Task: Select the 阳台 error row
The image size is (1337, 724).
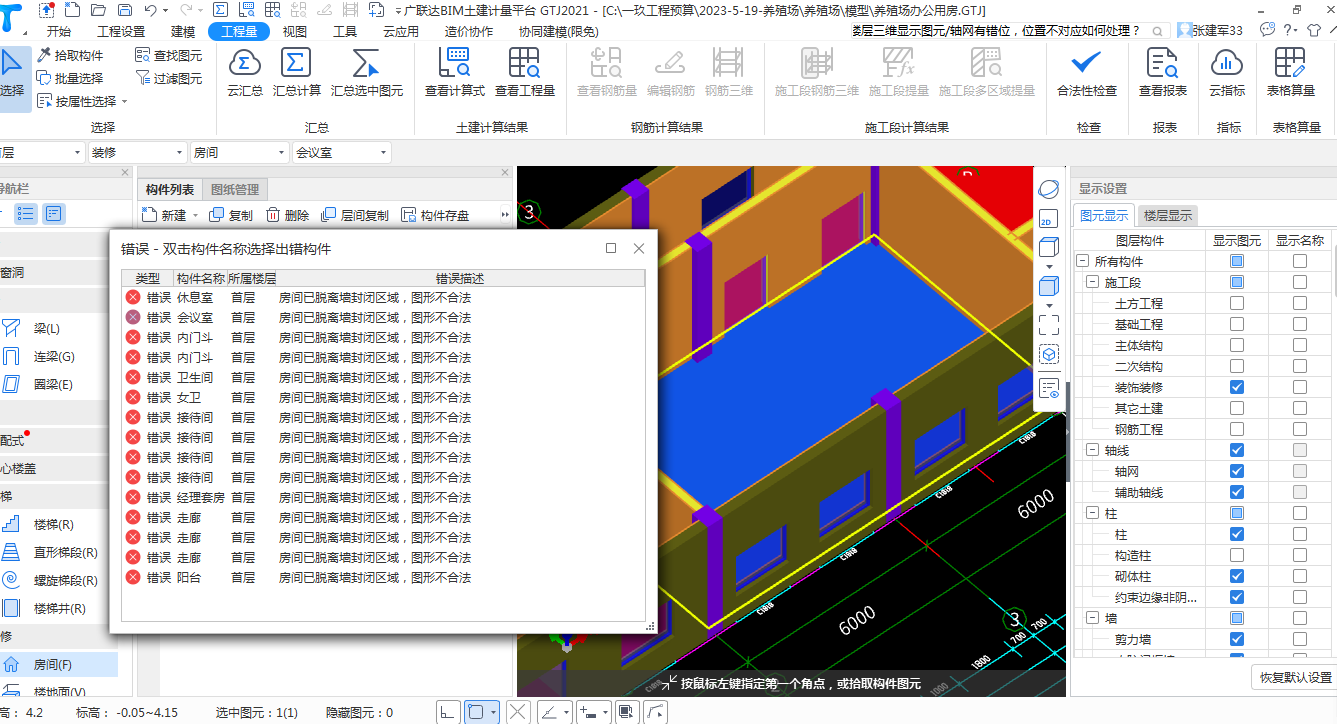Action: (384, 577)
